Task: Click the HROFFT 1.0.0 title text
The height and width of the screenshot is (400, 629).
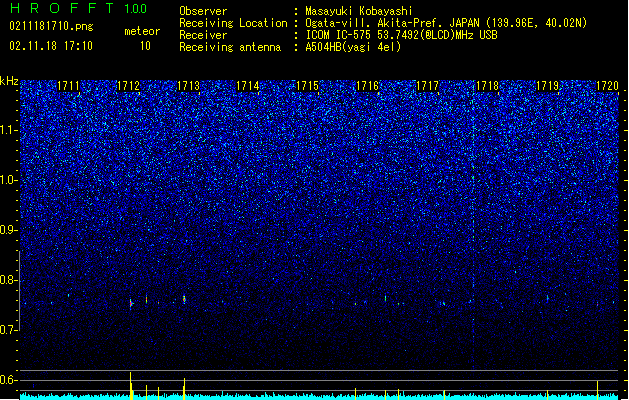Action: [x=79, y=8]
